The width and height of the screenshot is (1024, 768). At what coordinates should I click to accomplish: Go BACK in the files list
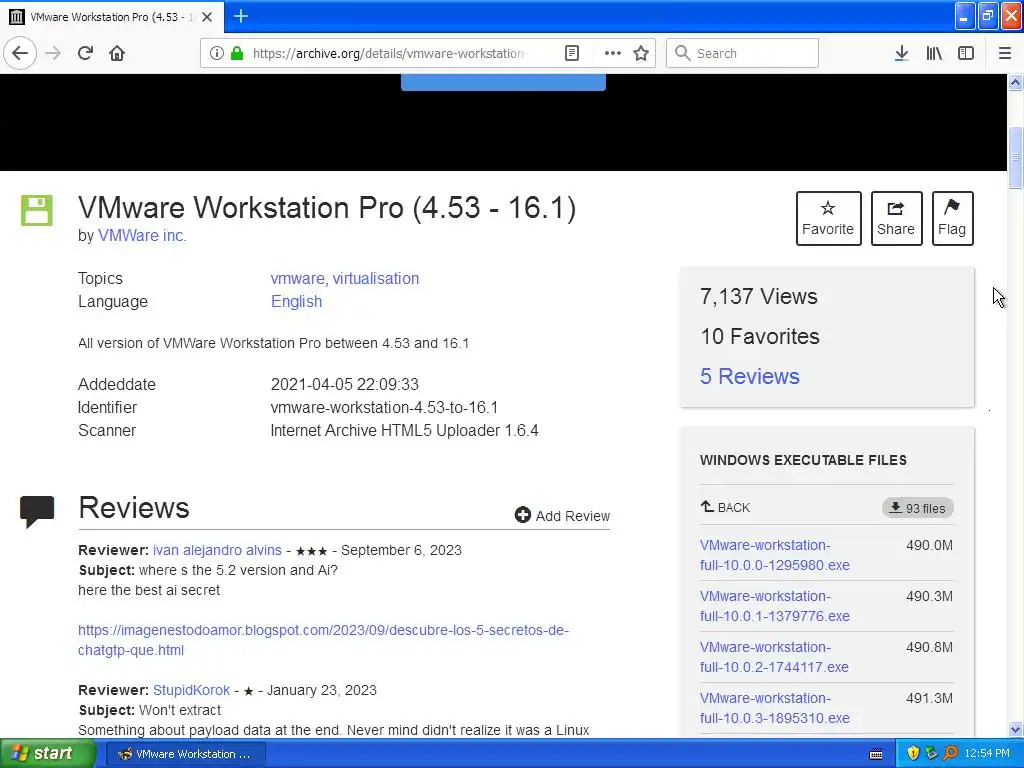coord(725,507)
